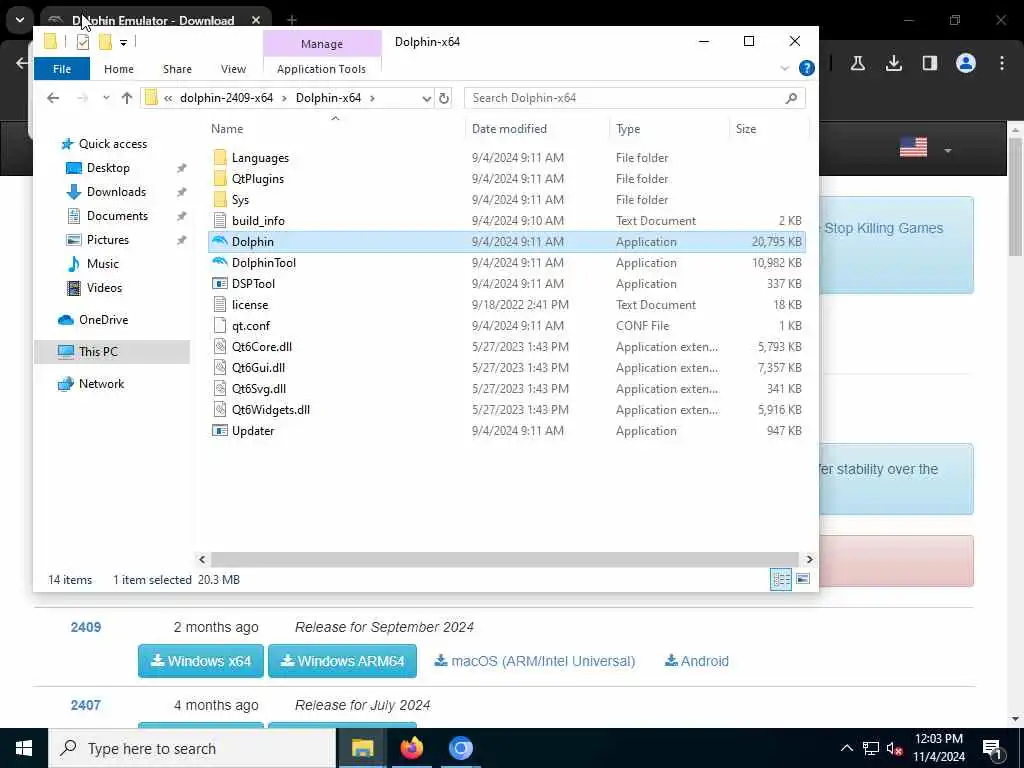Select Network in the navigation pane
Image resolution: width=1024 pixels, height=768 pixels.
[x=101, y=384]
